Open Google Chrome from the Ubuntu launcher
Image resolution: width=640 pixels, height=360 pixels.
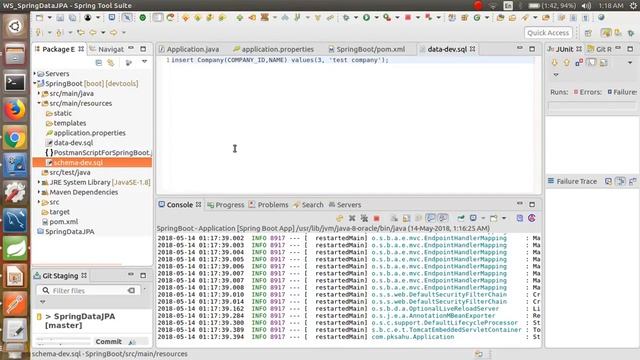coord(15,138)
